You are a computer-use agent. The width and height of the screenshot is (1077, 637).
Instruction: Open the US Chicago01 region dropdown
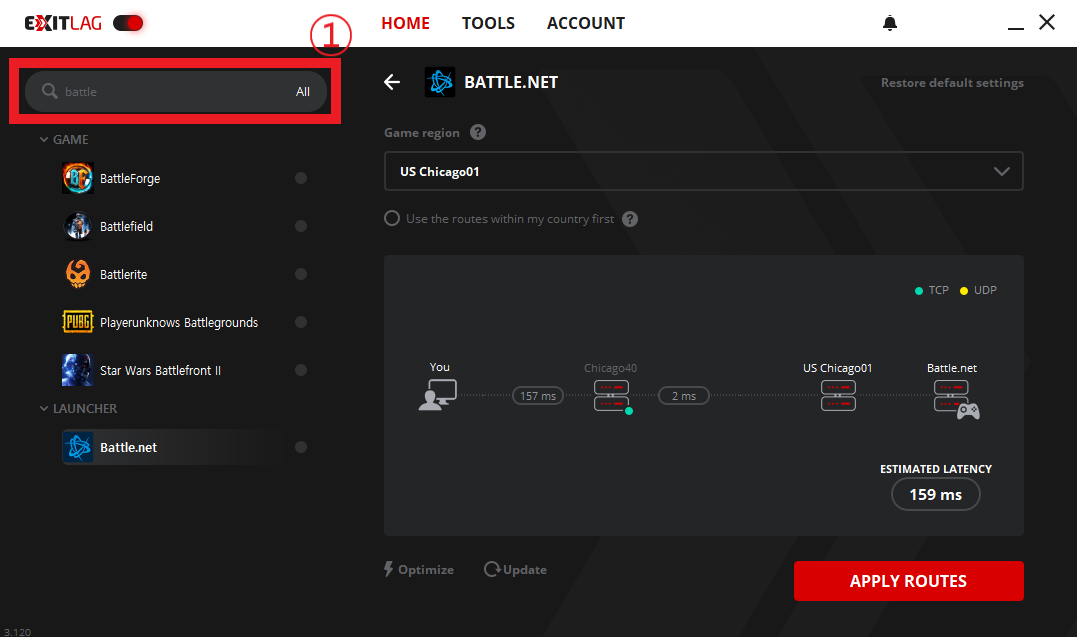point(703,171)
